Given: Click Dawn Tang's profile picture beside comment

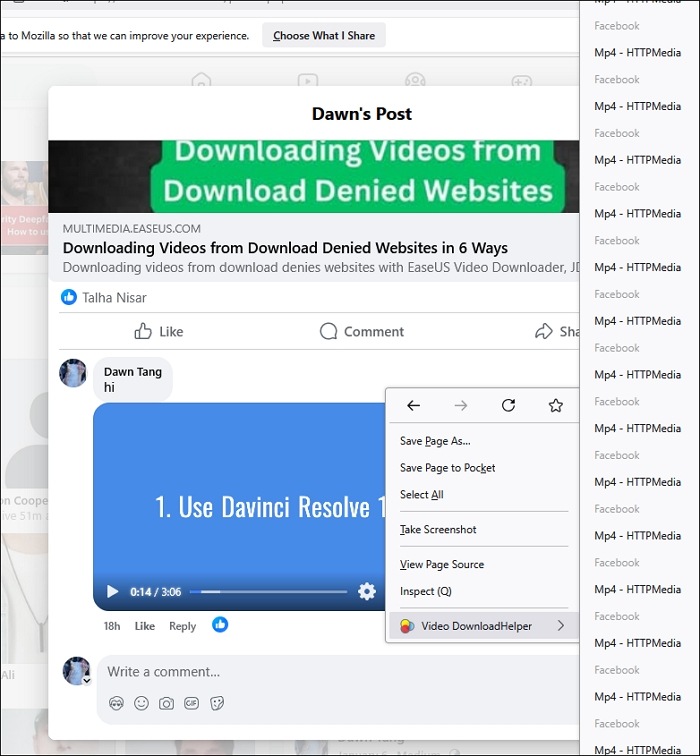Looking at the screenshot, I should [73, 373].
